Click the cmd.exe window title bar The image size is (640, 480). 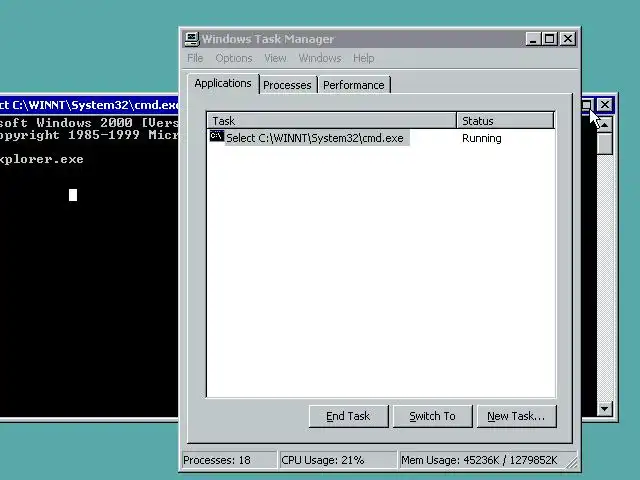click(89, 105)
